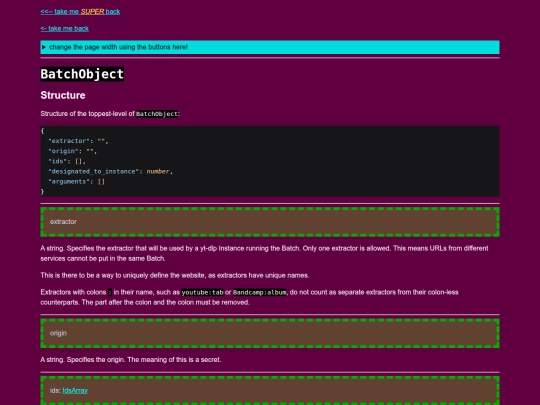Select the "ids": [] code line
The height and width of the screenshot is (405, 540).
coord(67,161)
